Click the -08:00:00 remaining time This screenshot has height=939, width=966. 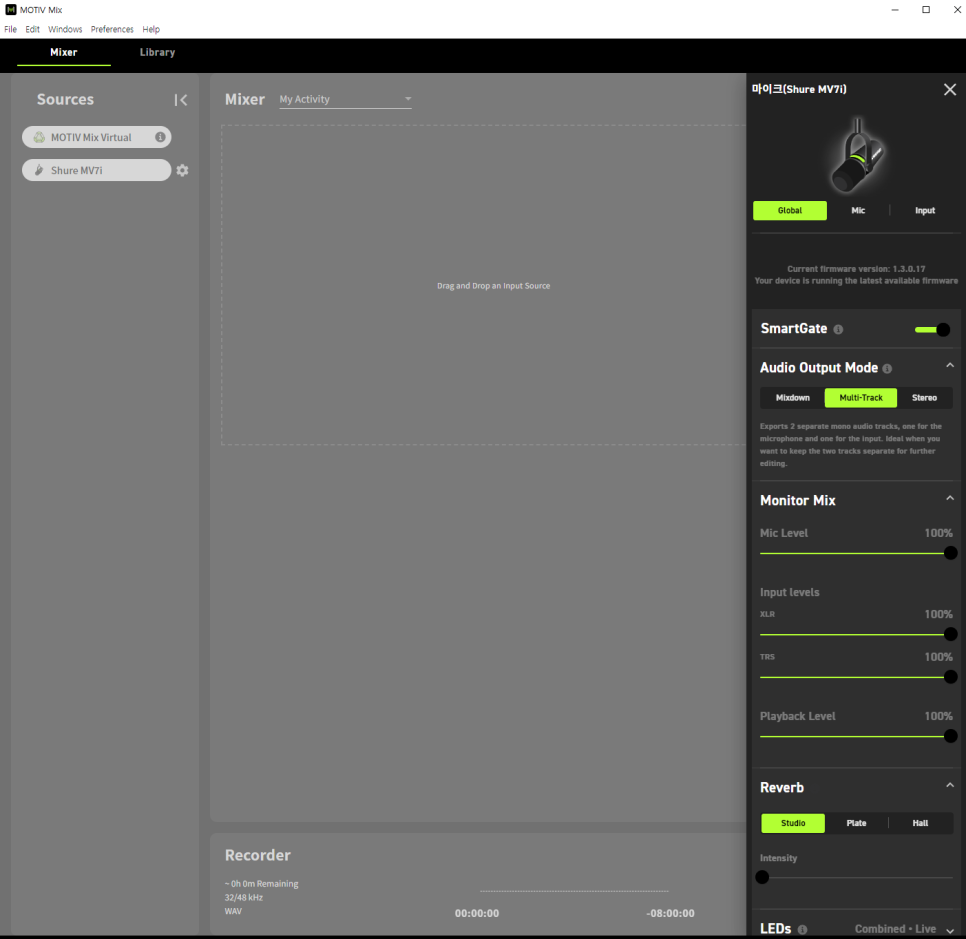coord(670,914)
